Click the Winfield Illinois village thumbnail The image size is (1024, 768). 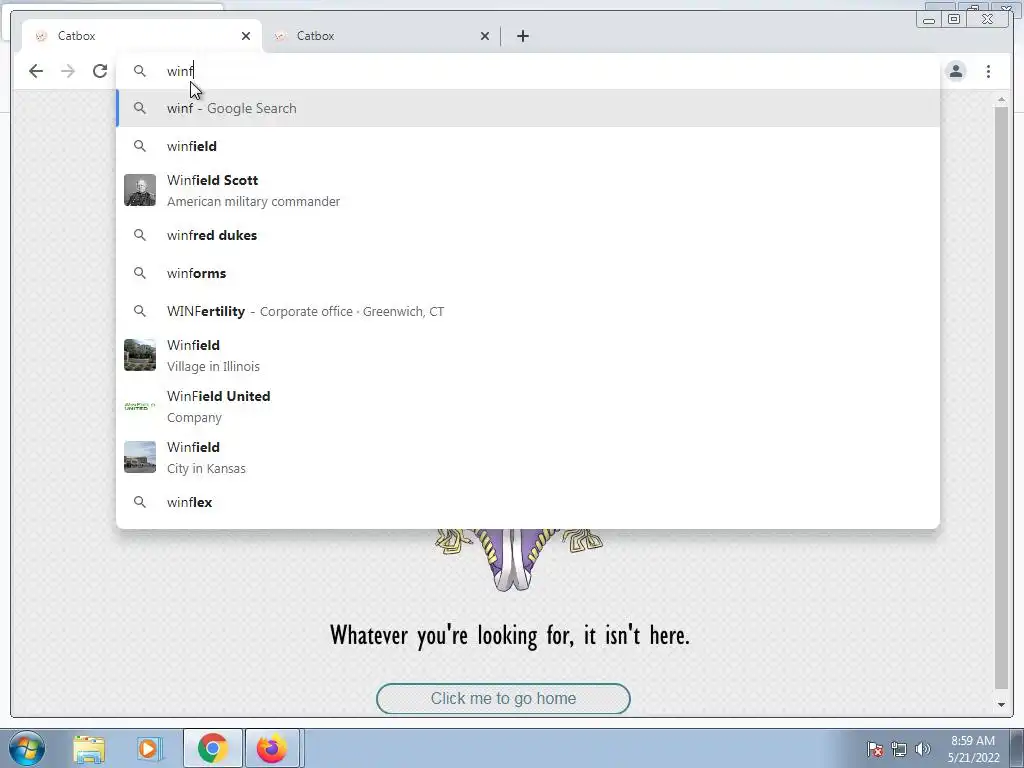coord(140,355)
